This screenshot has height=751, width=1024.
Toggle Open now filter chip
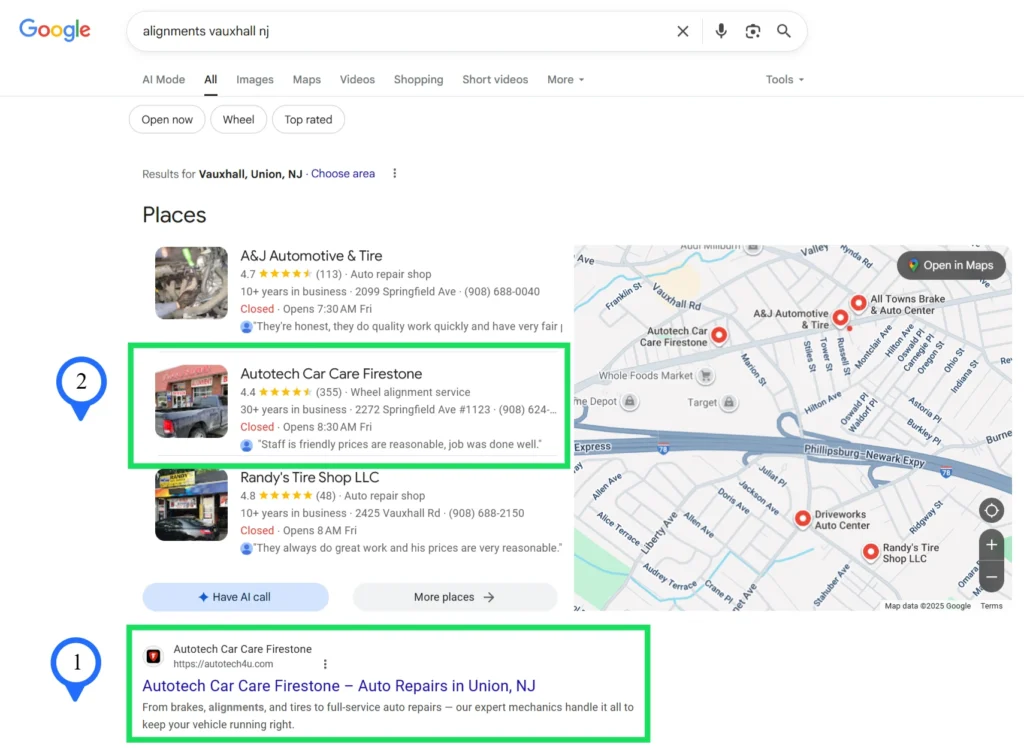pyautogui.click(x=167, y=120)
